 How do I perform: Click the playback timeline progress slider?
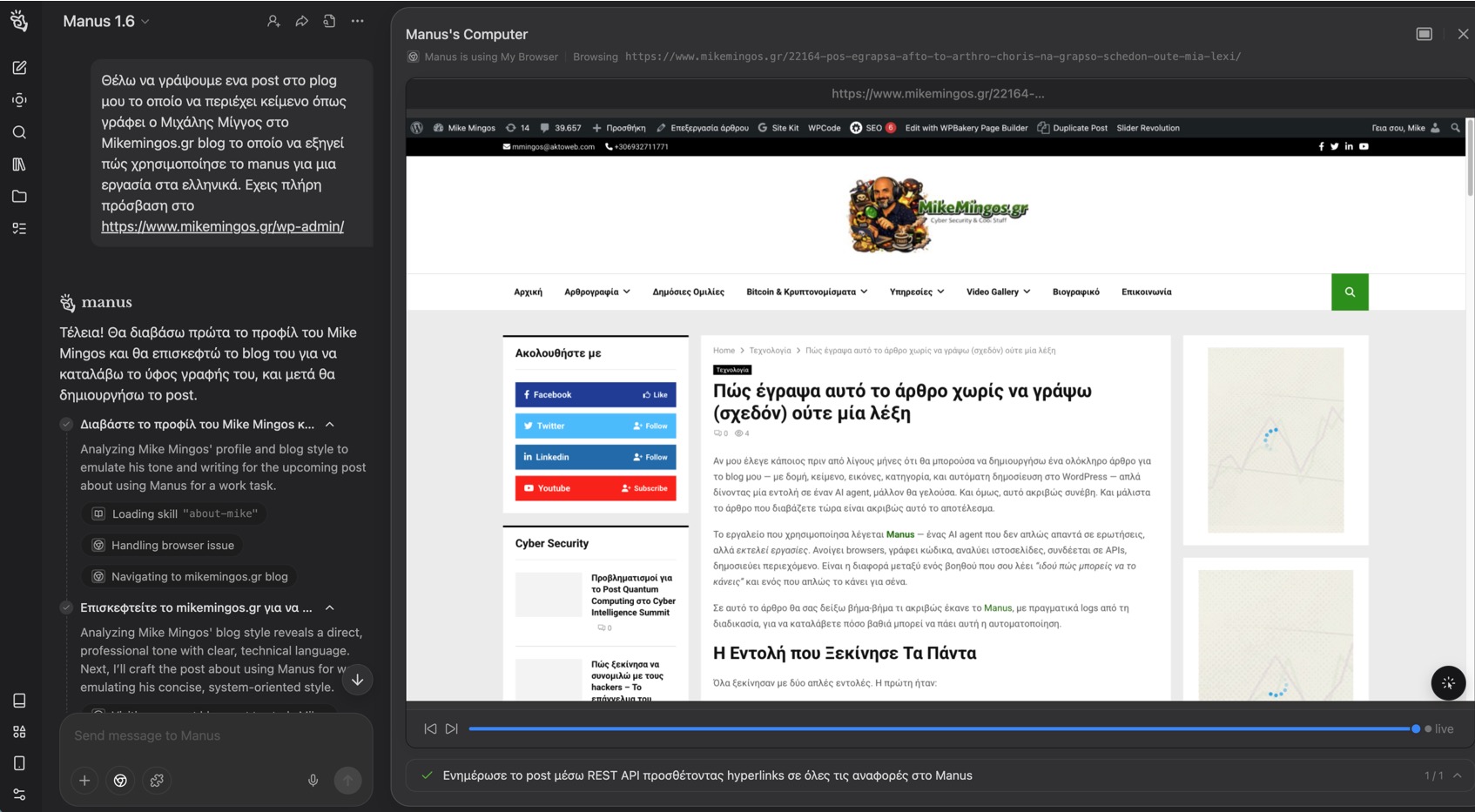click(x=939, y=729)
